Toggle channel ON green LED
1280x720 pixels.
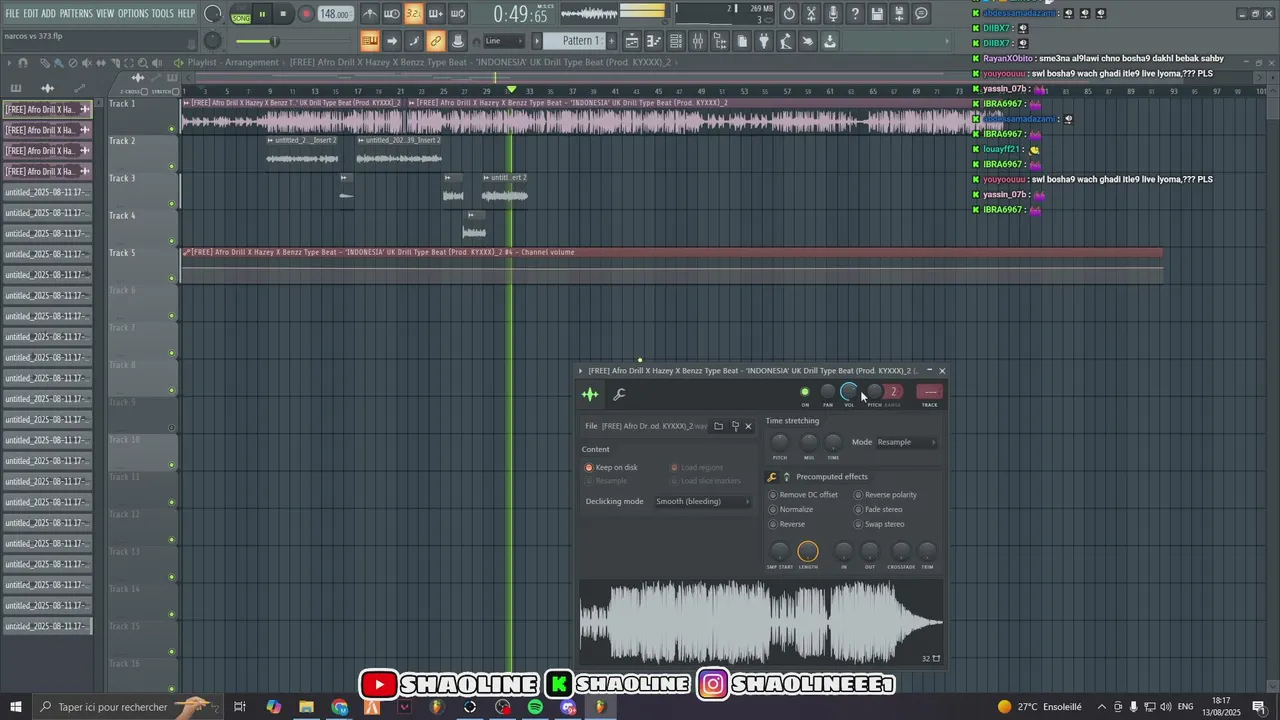(x=805, y=392)
